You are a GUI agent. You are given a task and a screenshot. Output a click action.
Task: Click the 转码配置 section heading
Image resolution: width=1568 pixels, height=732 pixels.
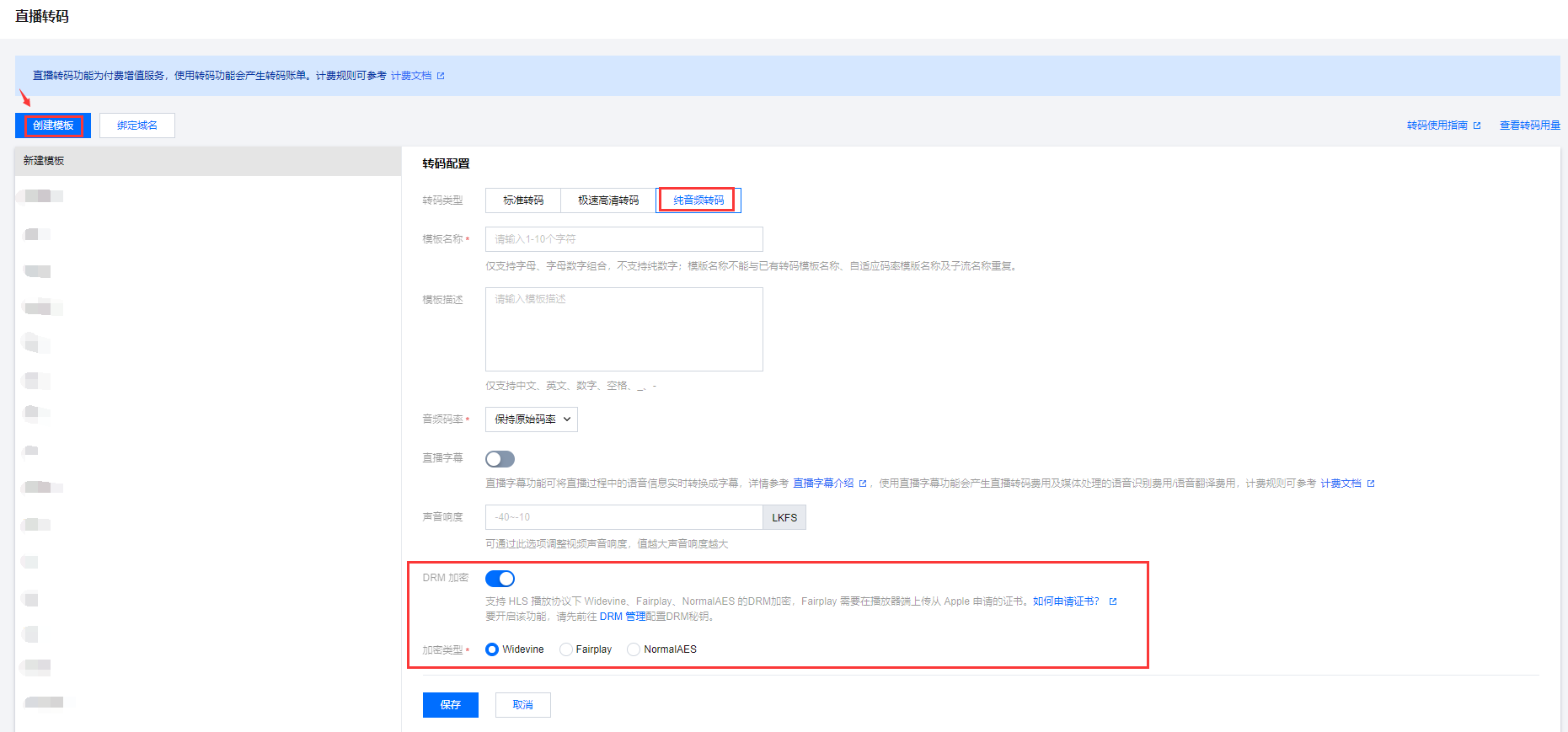coord(446,164)
